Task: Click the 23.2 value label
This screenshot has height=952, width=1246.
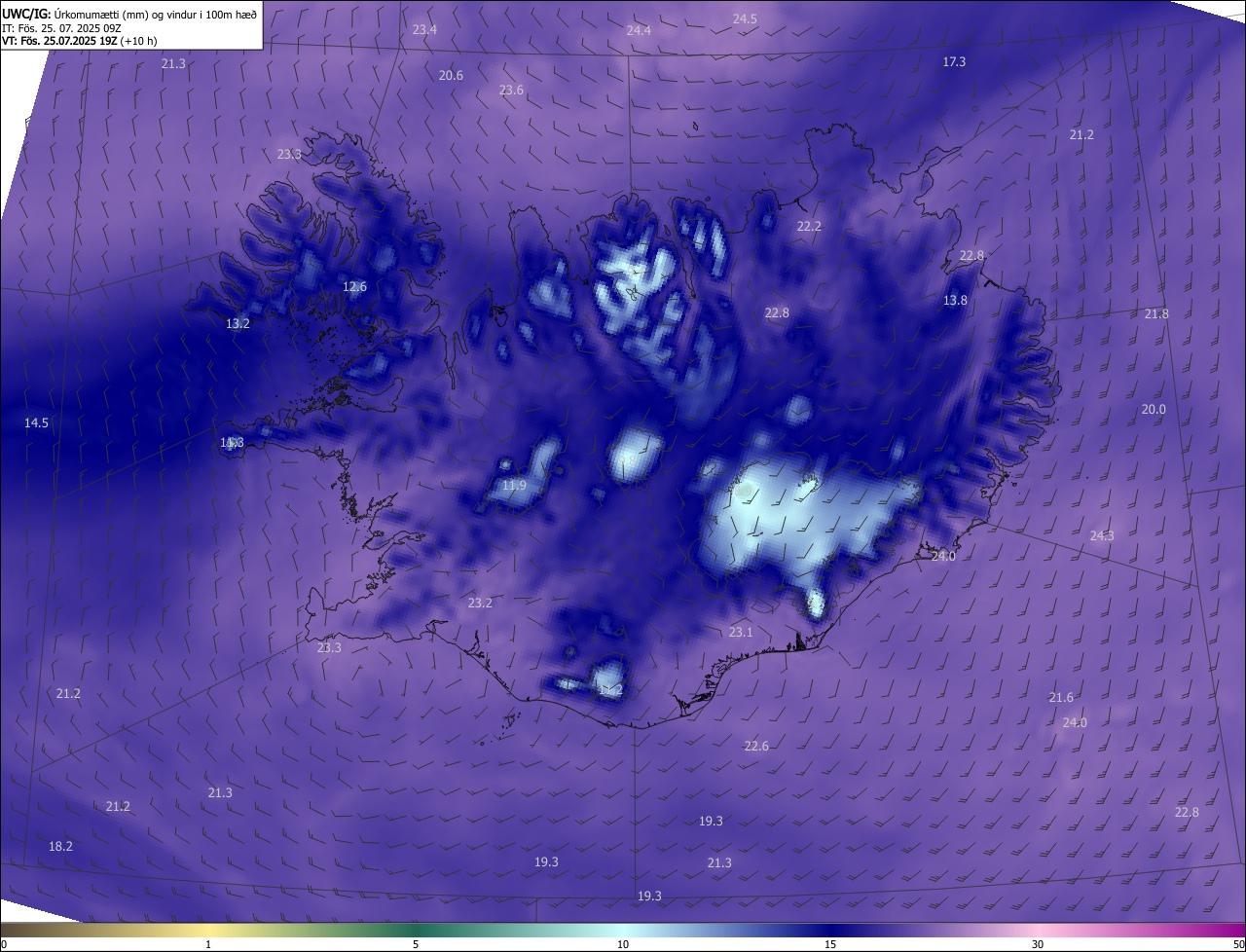Action: (480, 604)
